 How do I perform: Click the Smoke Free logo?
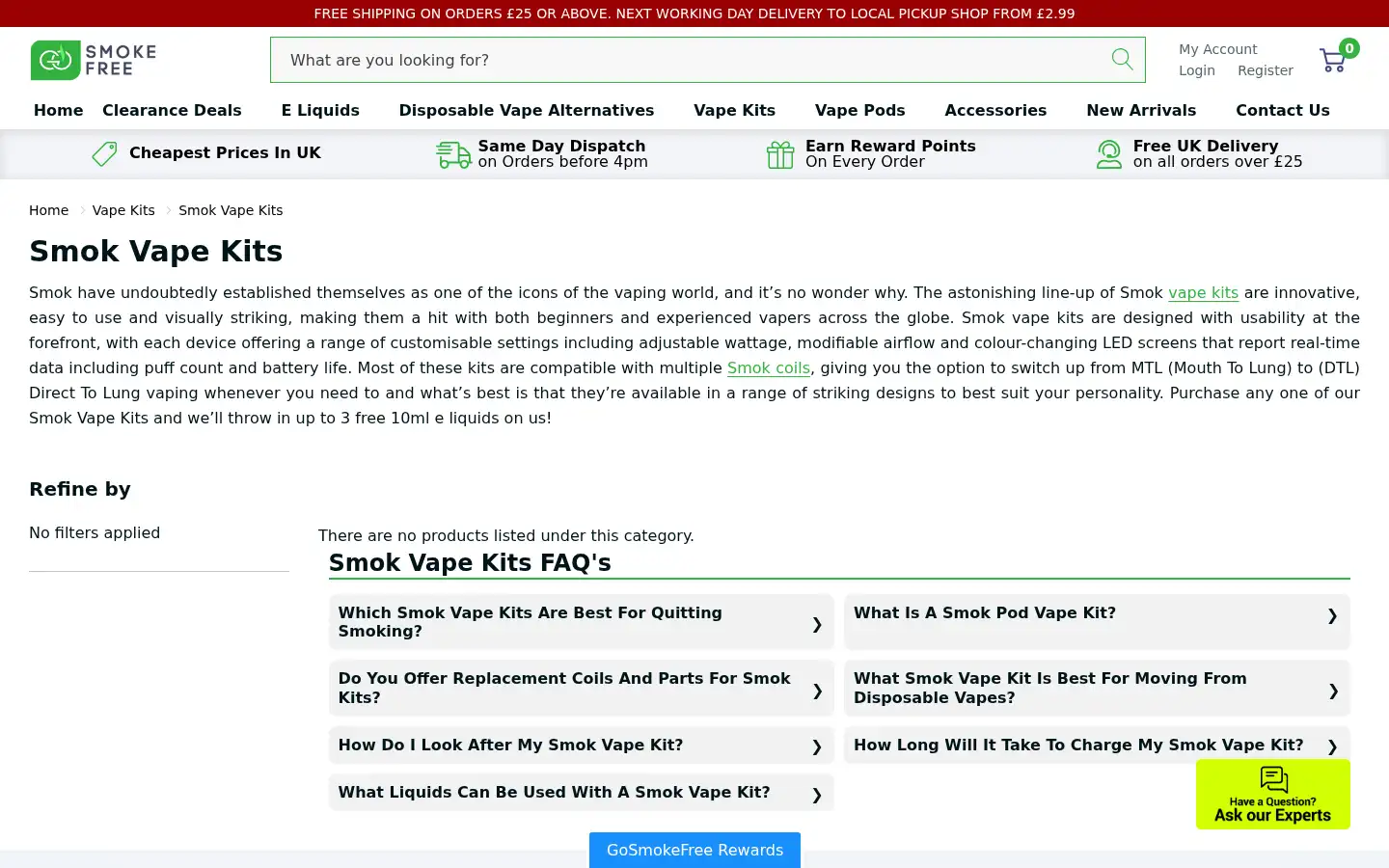(x=94, y=60)
